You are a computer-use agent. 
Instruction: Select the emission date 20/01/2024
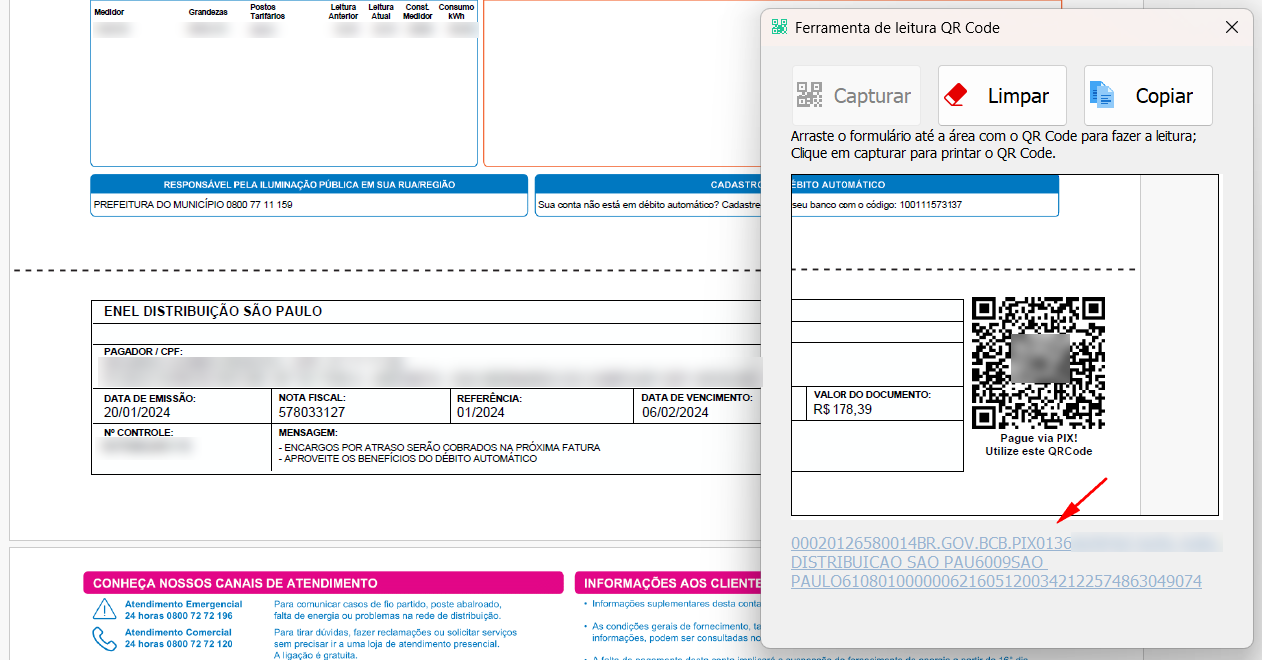[x=137, y=412]
